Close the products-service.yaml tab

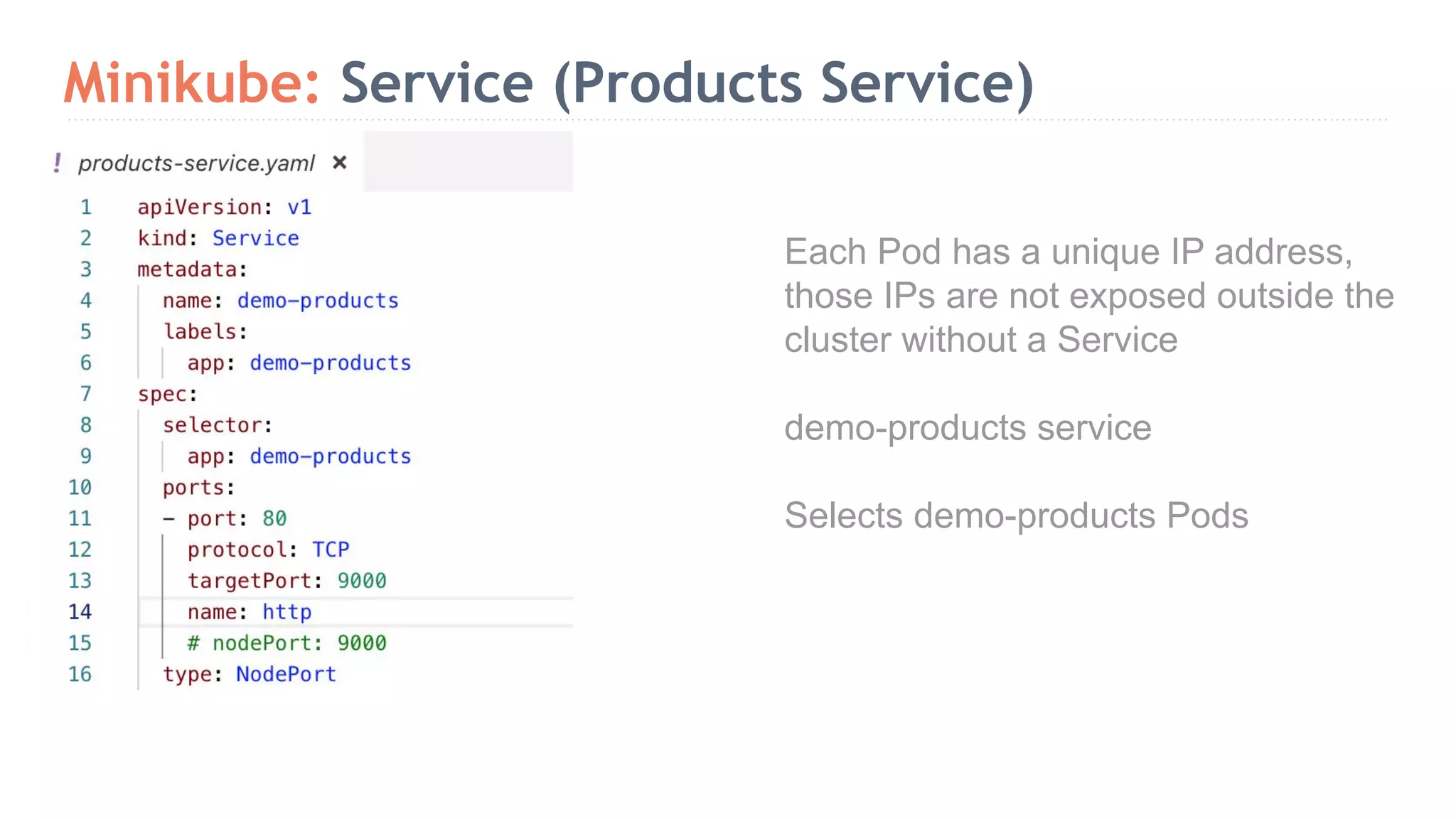[340, 163]
